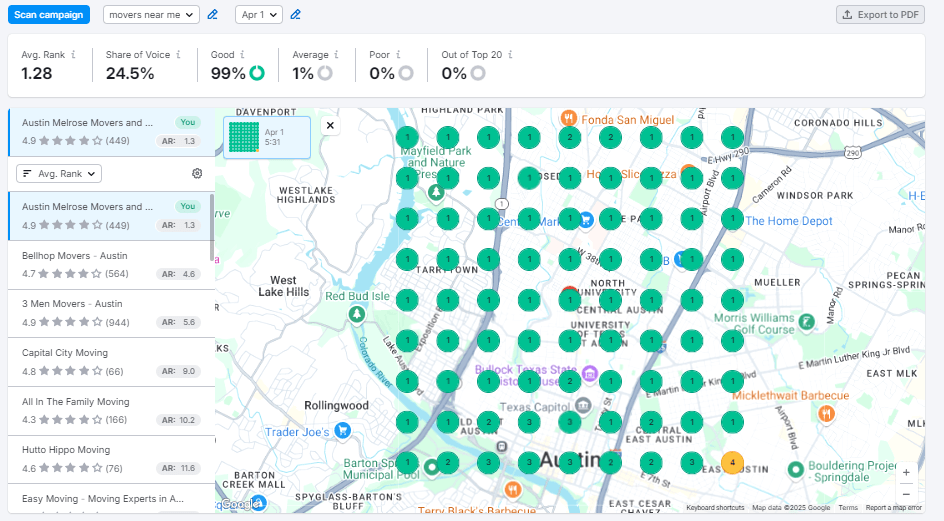Show info icon next to Out of Top 20
Viewport: 944px width, 521px height.
coord(510,54)
